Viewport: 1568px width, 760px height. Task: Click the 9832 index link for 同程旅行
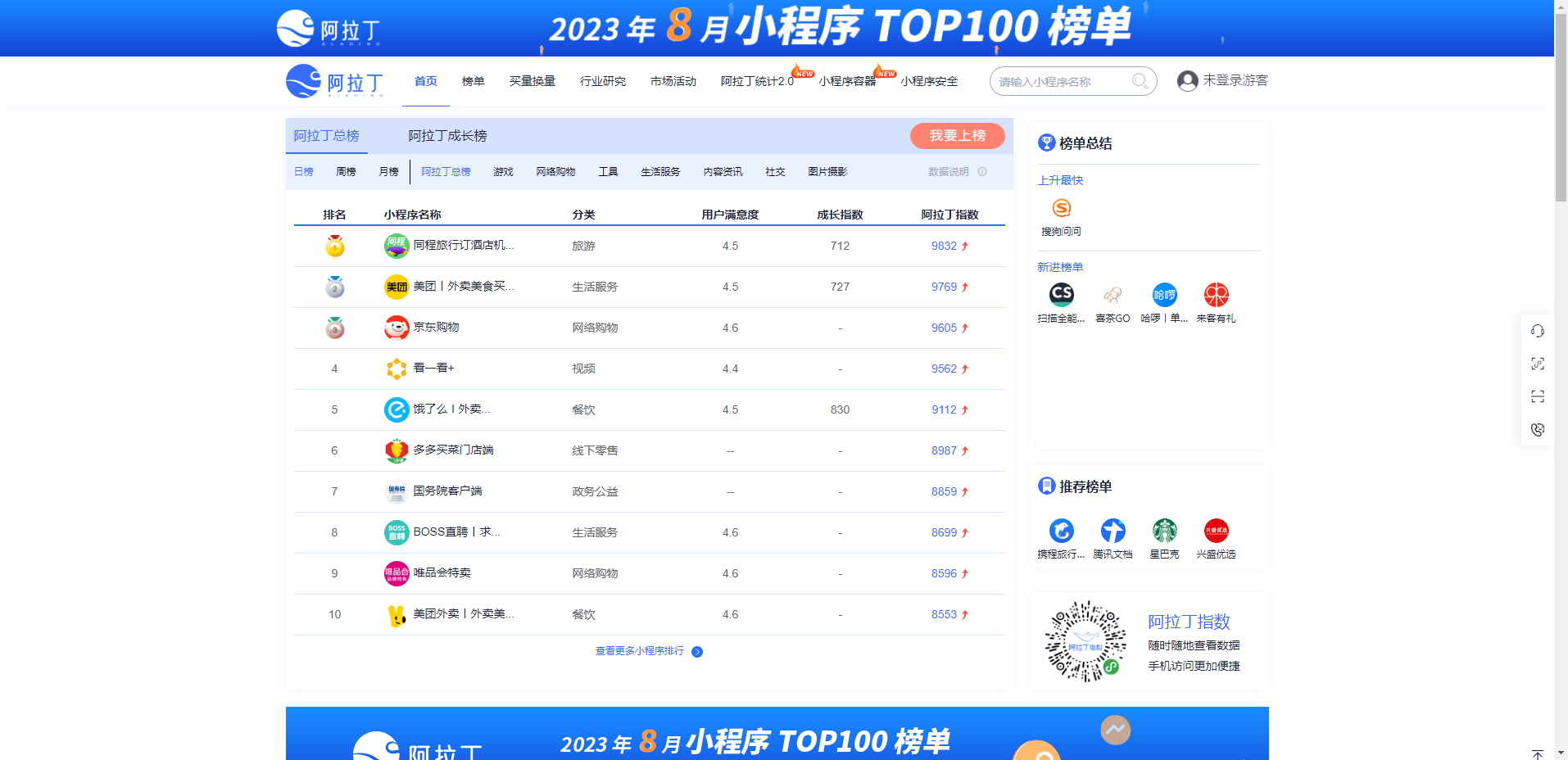click(x=943, y=246)
